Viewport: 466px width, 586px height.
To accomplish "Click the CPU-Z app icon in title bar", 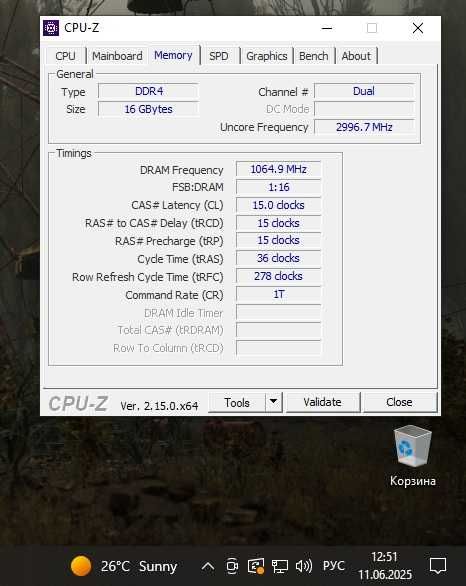I will point(51,28).
